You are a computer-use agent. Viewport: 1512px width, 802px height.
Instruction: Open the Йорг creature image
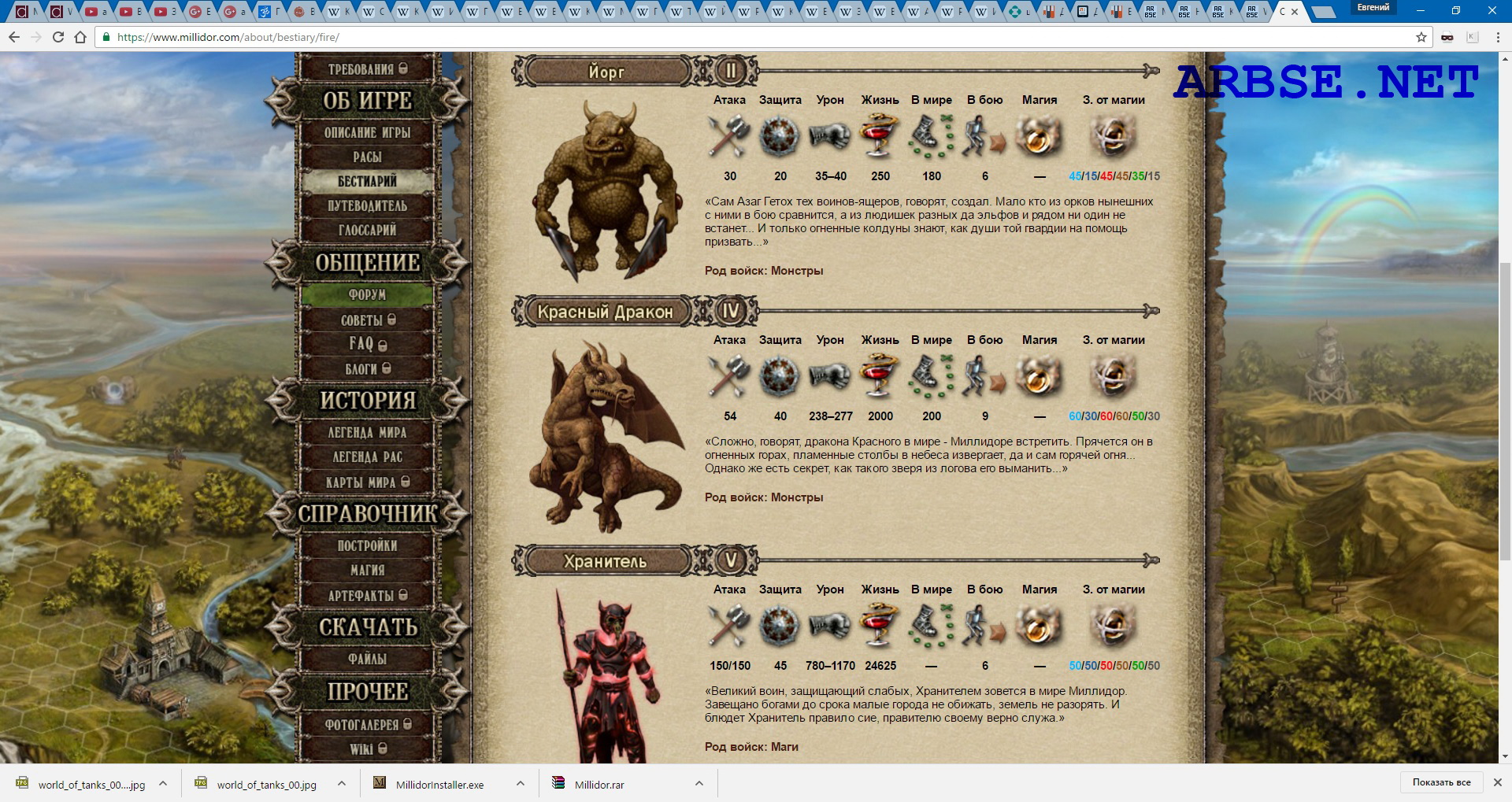coord(605,189)
